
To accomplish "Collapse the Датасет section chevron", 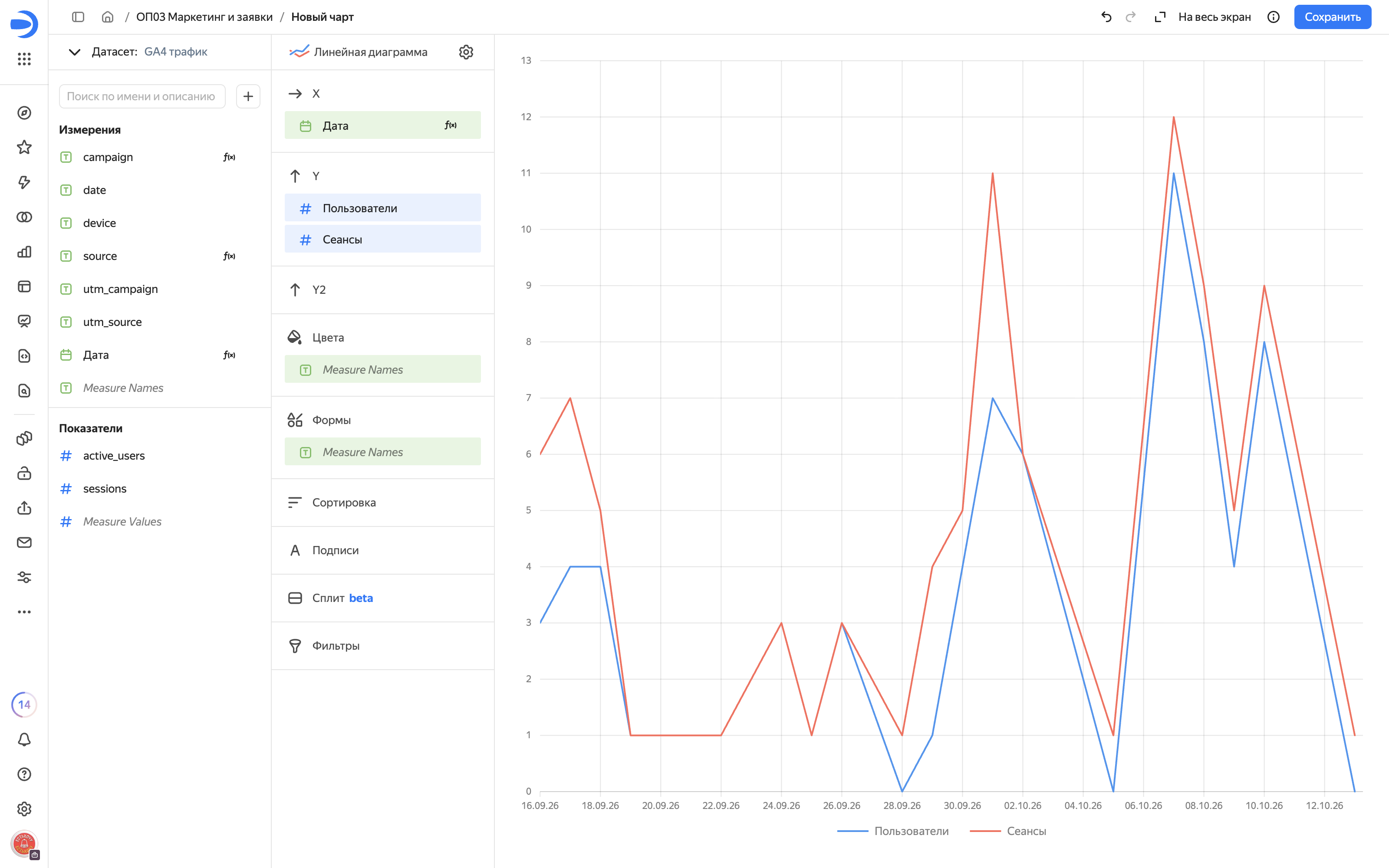I will (x=74, y=52).
